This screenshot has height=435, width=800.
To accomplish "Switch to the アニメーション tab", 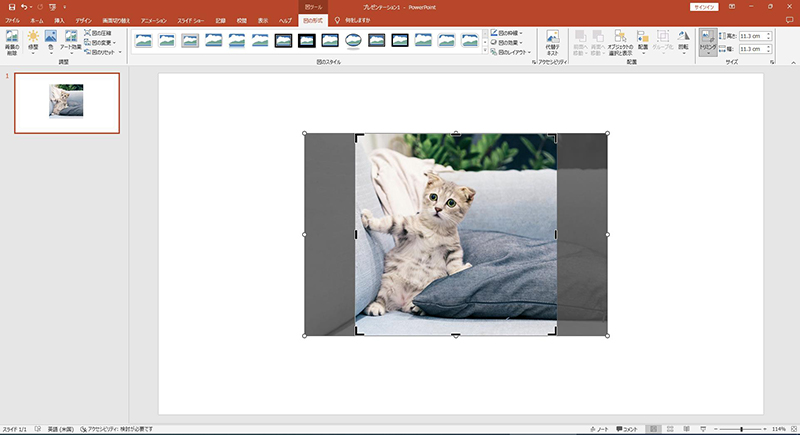I will [x=154, y=19].
